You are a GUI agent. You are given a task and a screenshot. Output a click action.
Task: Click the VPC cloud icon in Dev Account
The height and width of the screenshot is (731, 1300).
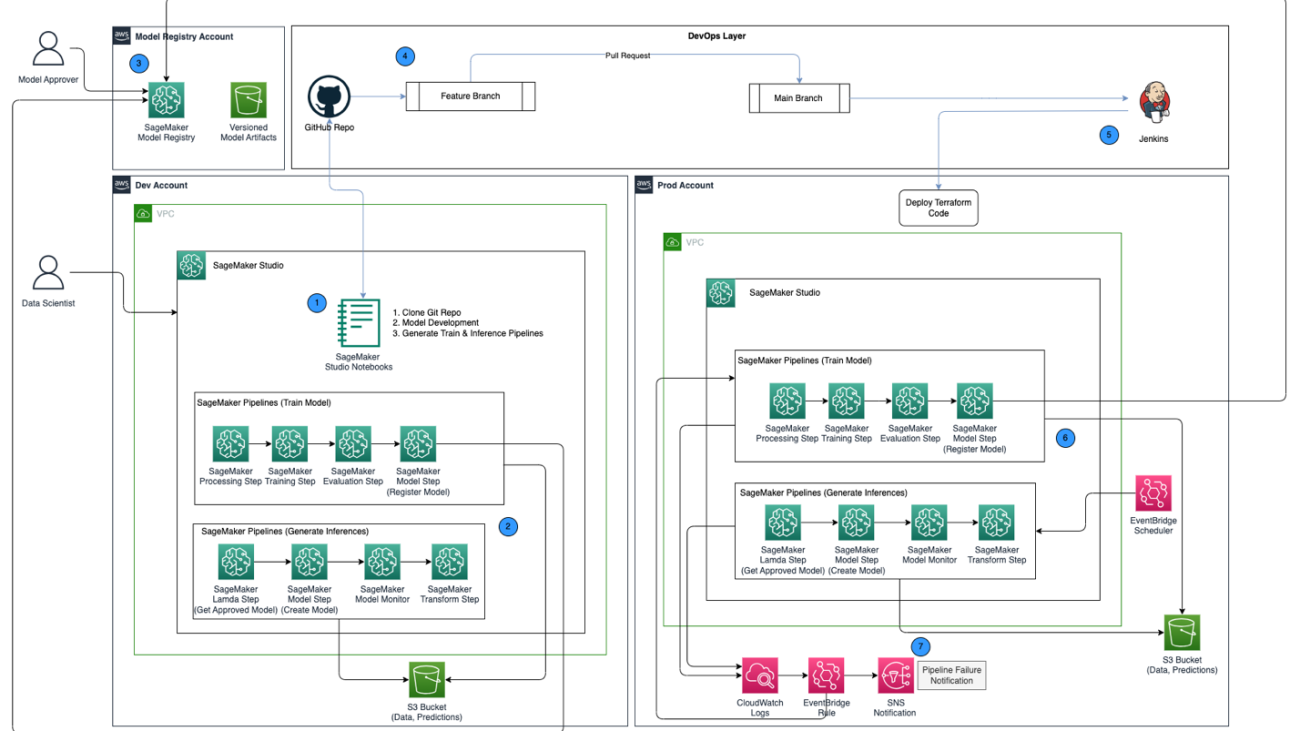coord(143,214)
